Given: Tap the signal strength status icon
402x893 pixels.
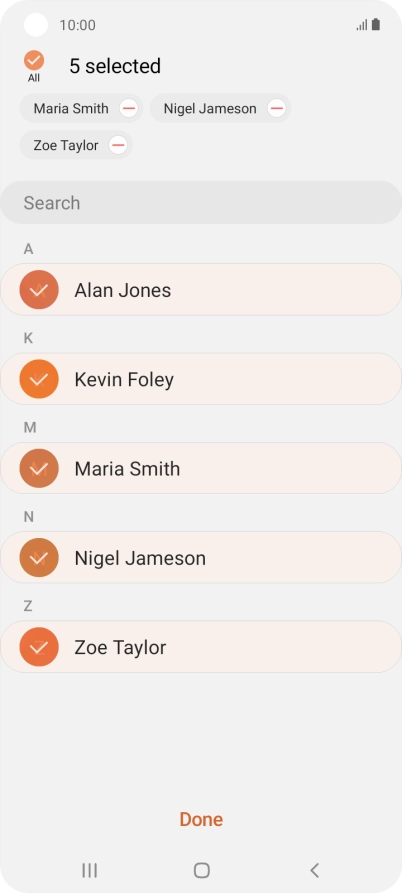Looking at the screenshot, I should pyautogui.click(x=362, y=25).
